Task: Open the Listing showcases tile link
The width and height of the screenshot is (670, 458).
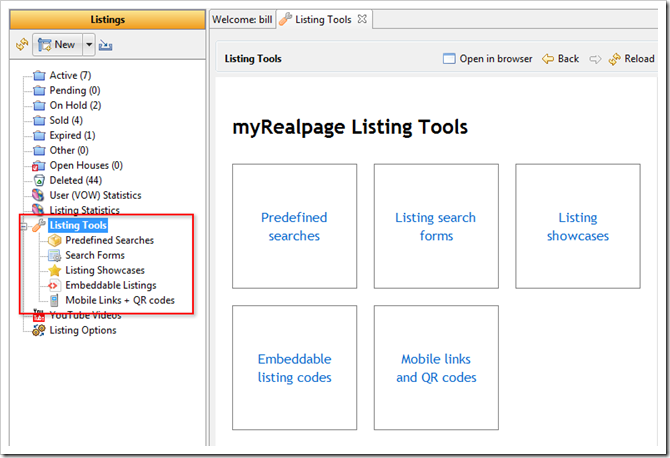Action: point(578,226)
